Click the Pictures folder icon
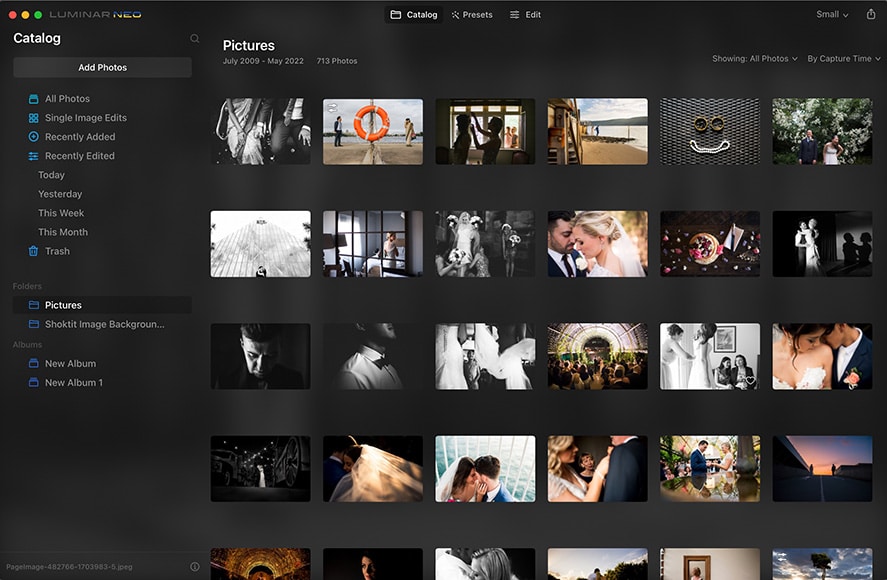Image resolution: width=887 pixels, height=580 pixels. click(x=33, y=305)
